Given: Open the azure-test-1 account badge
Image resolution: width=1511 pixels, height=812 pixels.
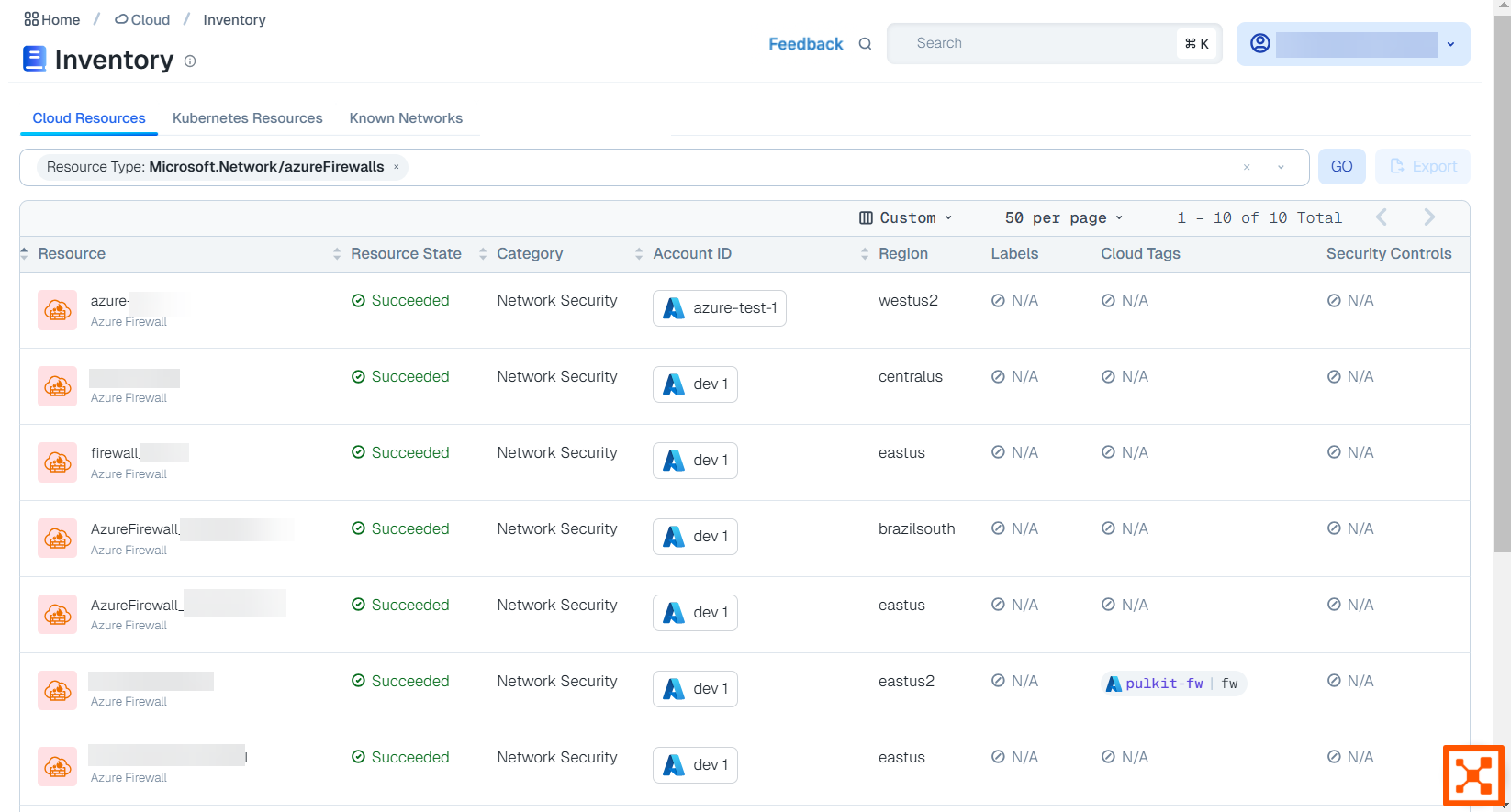Looking at the screenshot, I should click(x=720, y=308).
